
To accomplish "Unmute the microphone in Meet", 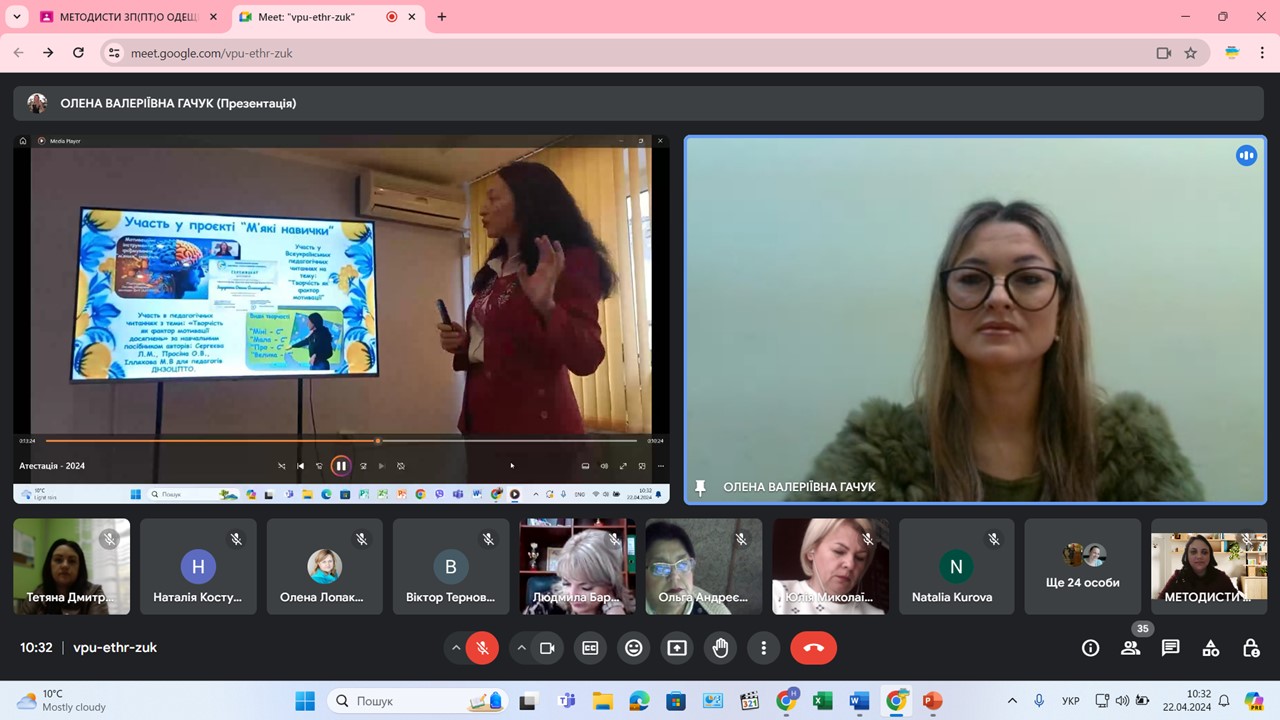I will coord(482,648).
